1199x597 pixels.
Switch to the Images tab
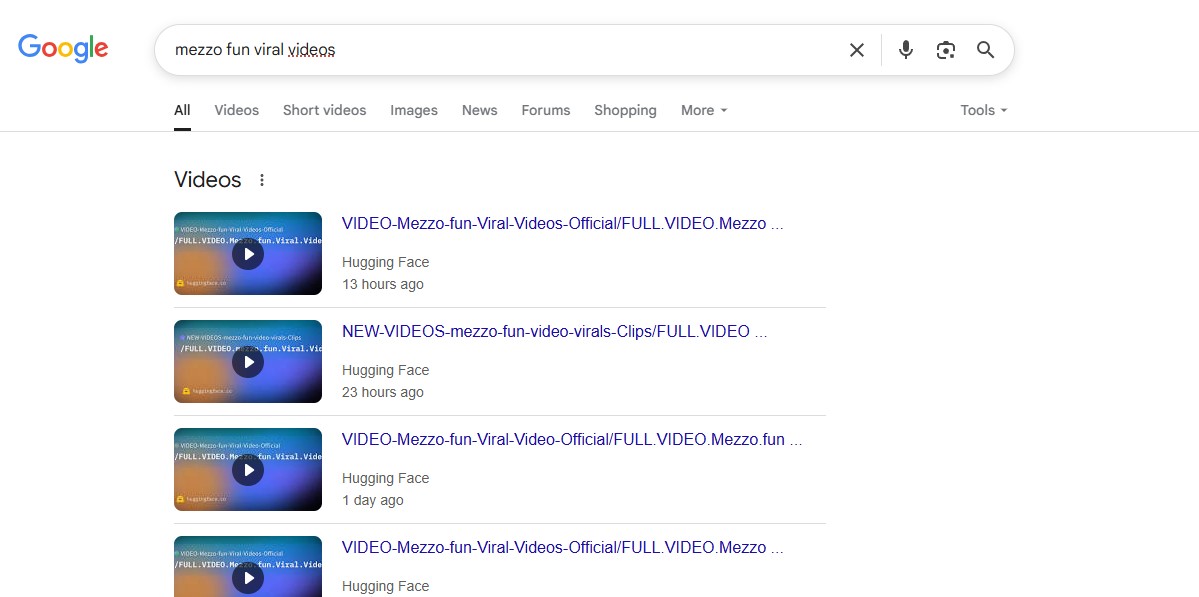(413, 110)
